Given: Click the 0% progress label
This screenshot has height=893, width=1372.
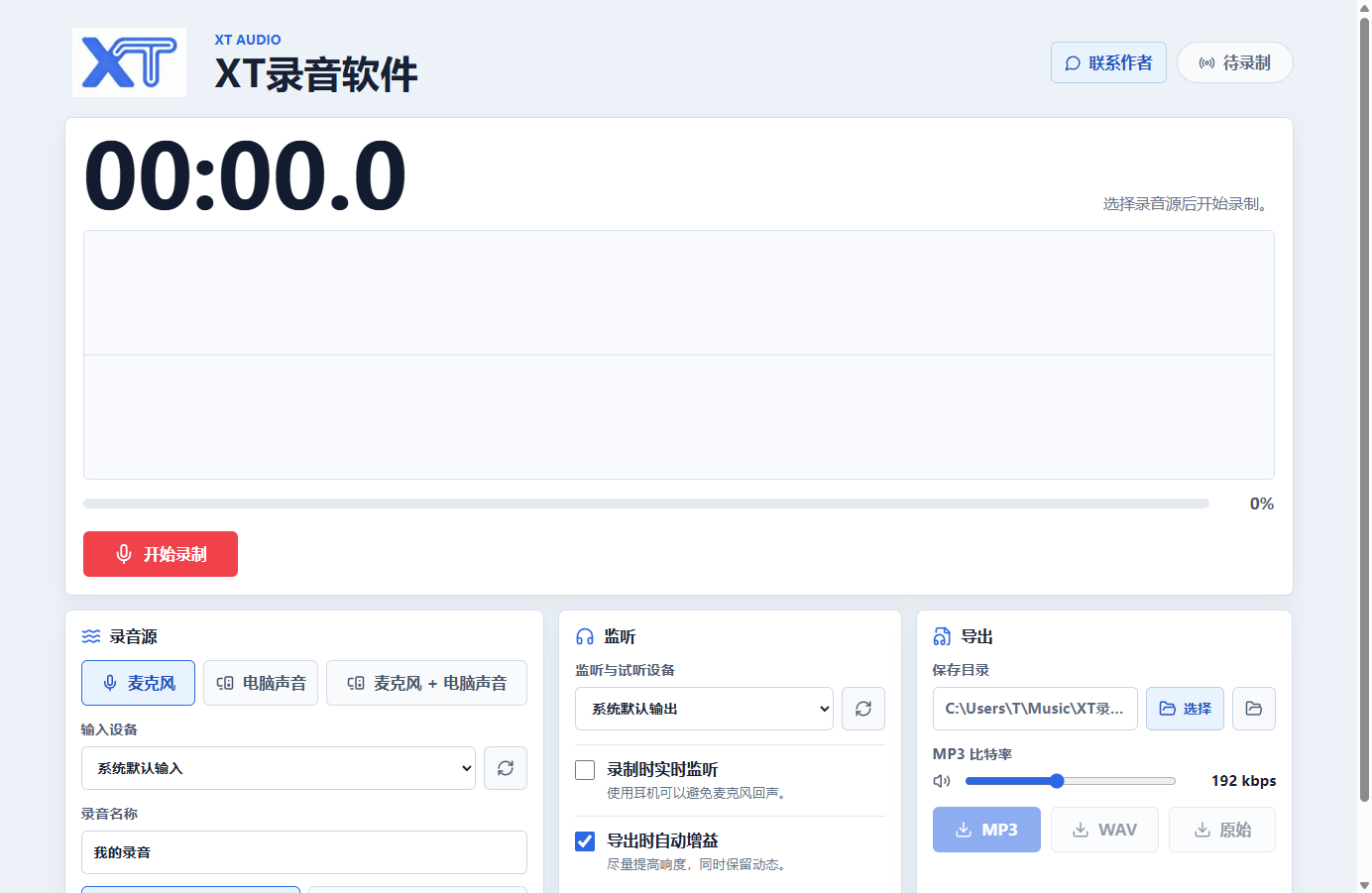Looking at the screenshot, I should [x=1262, y=503].
